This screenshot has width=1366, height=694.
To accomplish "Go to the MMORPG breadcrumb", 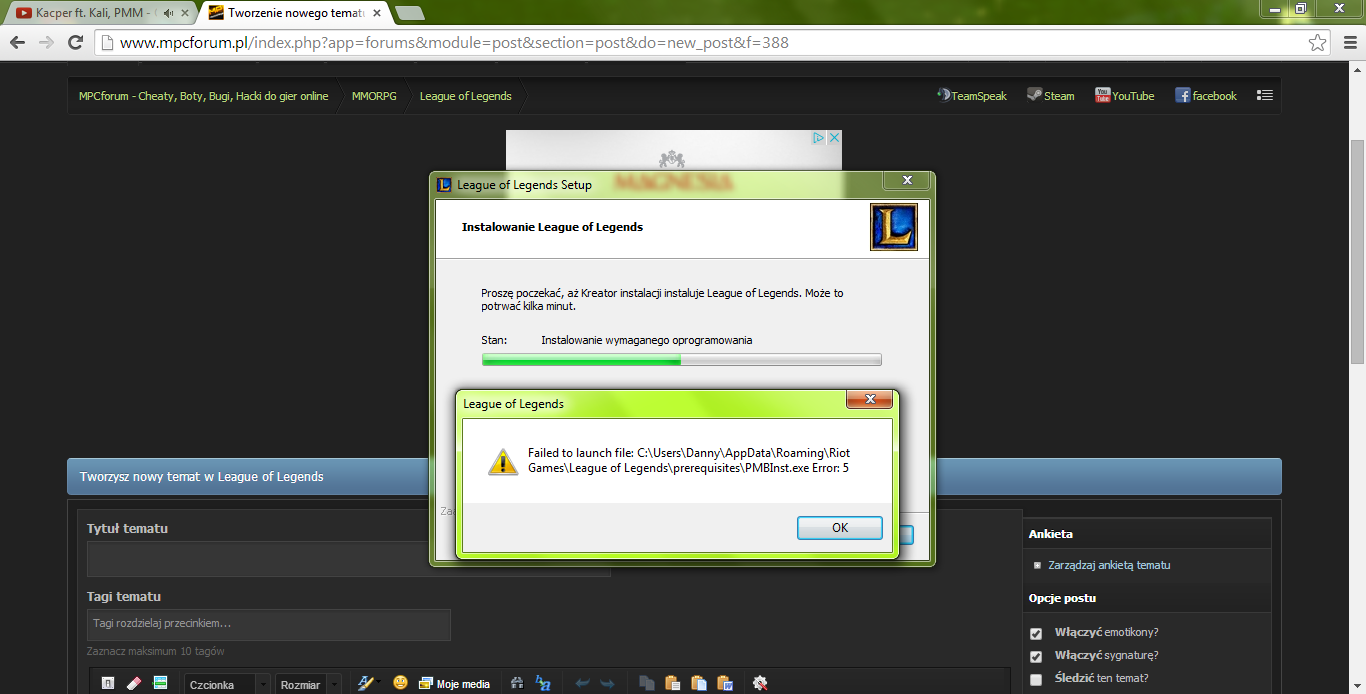I will pyautogui.click(x=374, y=96).
